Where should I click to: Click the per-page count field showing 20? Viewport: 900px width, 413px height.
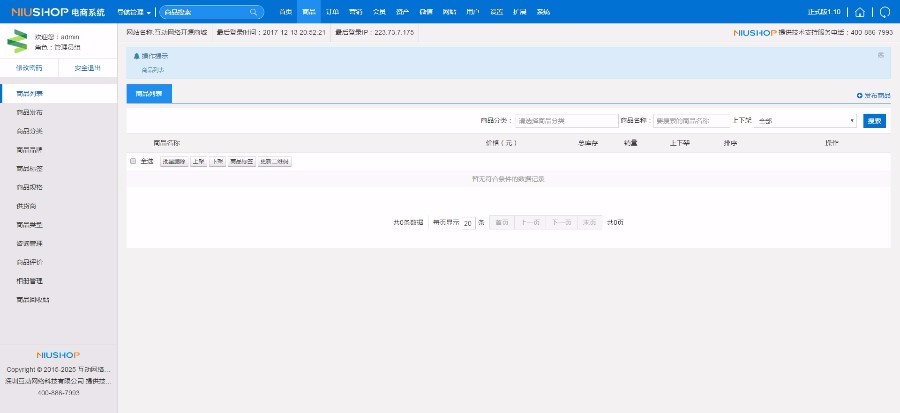tap(468, 223)
